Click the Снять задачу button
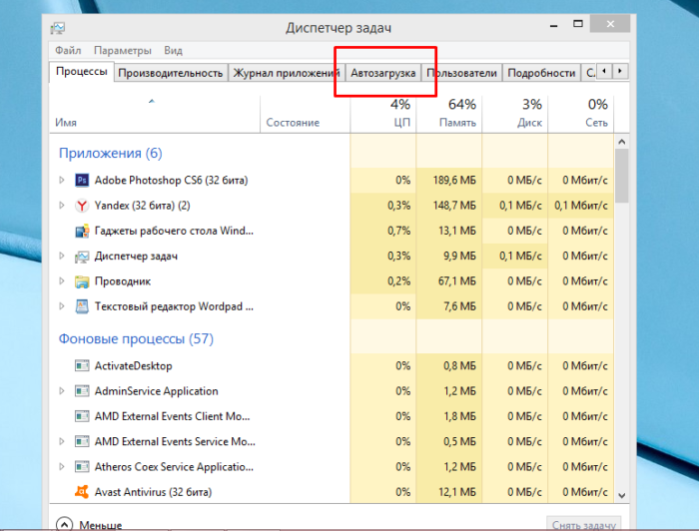Viewport: 699px width, 531px height. pos(584,524)
